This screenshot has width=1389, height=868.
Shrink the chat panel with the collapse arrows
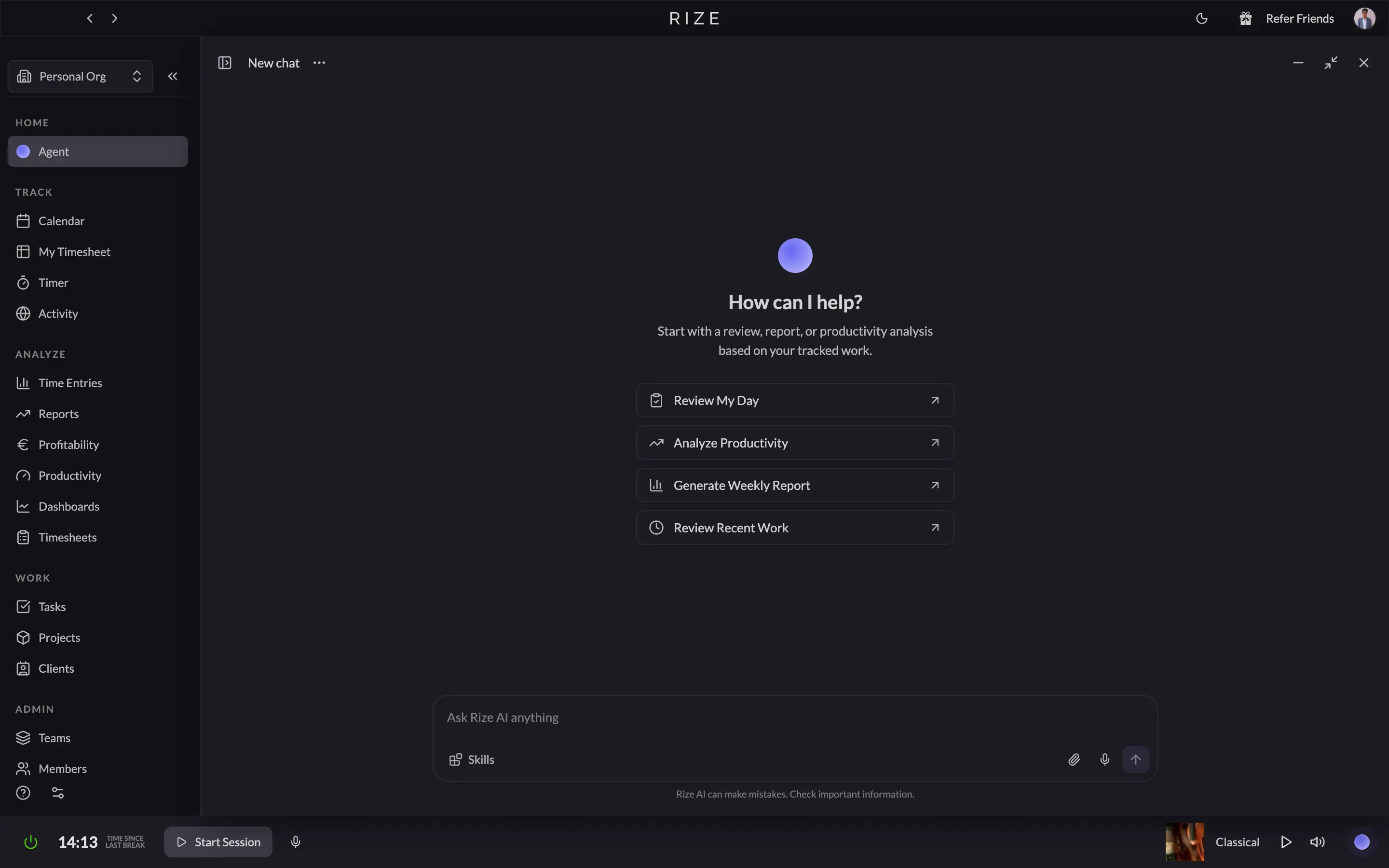point(1331,63)
